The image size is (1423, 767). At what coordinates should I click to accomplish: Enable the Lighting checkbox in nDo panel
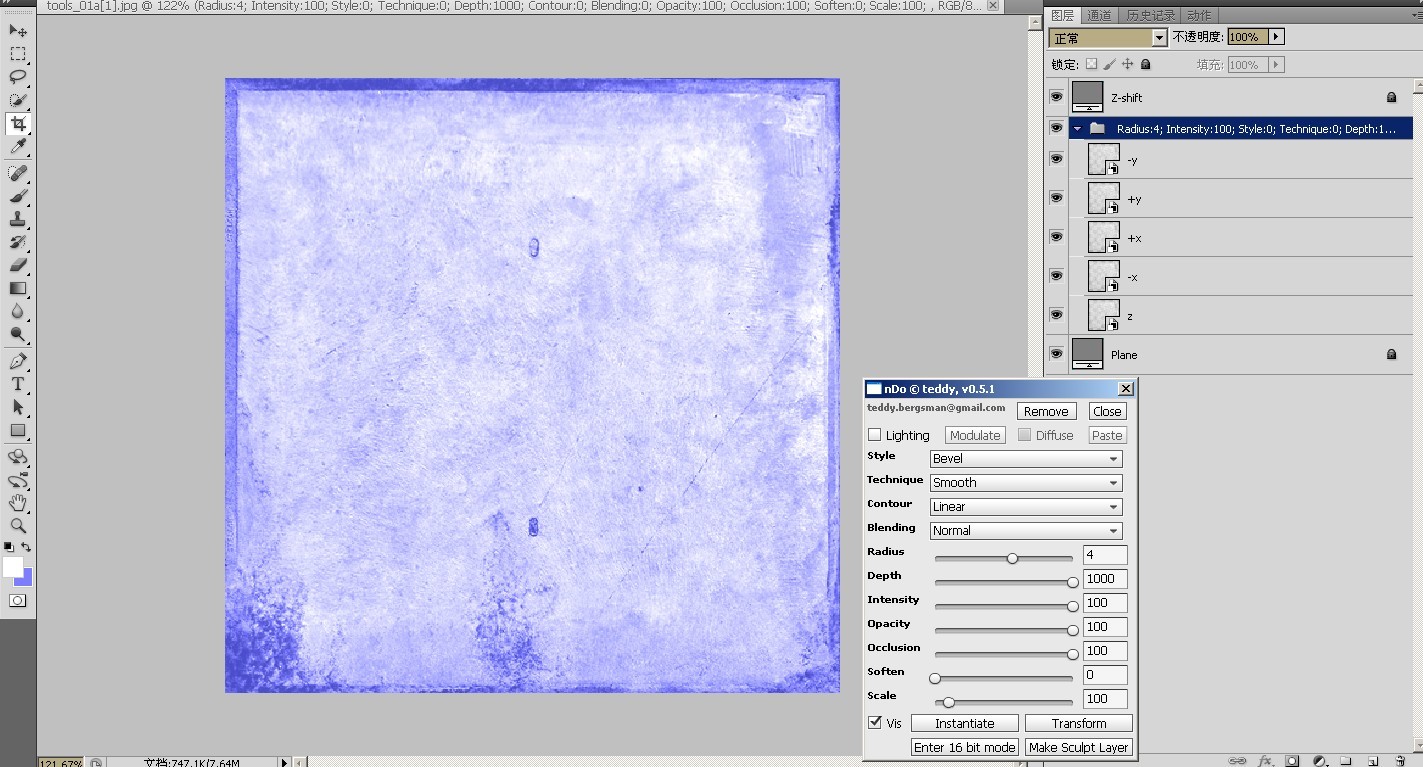tap(875, 434)
